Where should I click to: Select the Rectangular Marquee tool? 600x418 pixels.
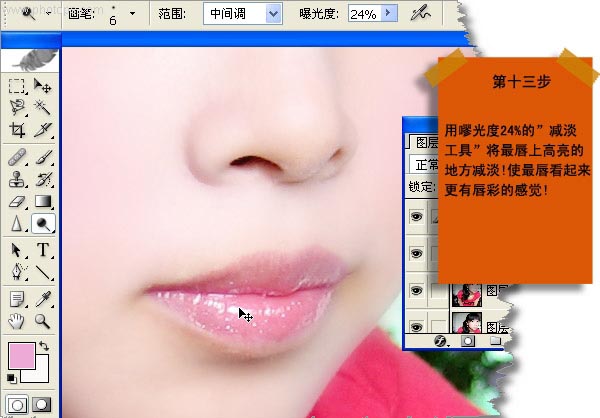click(17, 87)
